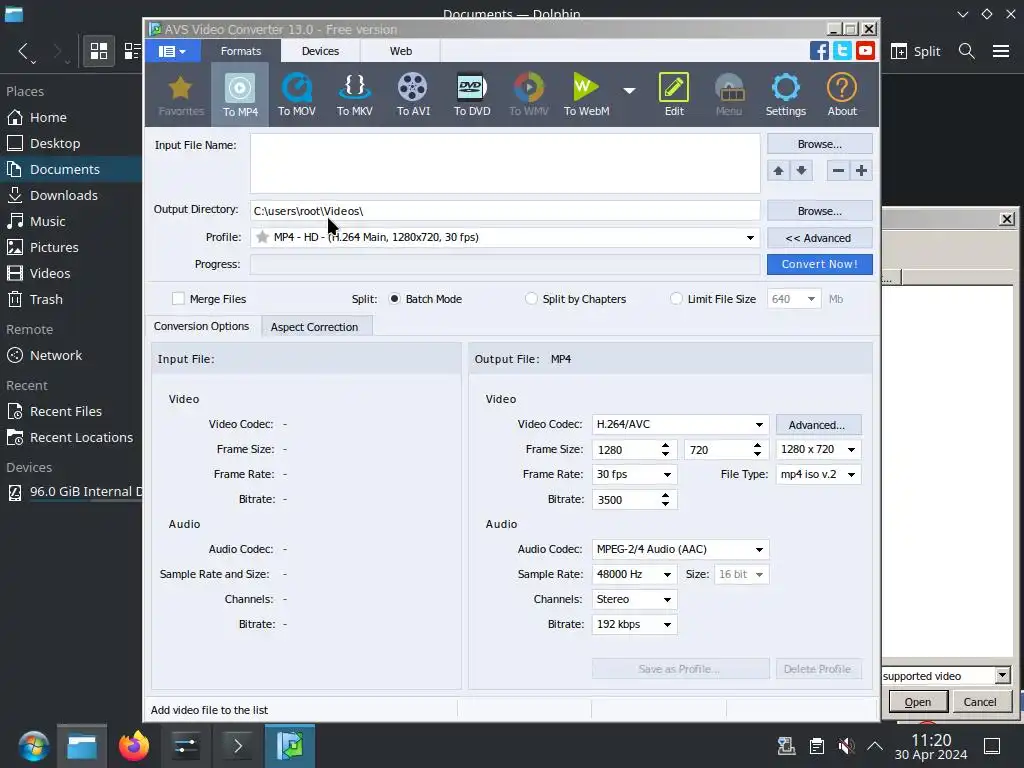Open the File Type dropdown
The height and width of the screenshot is (768, 1024).
[x=851, y=475]
